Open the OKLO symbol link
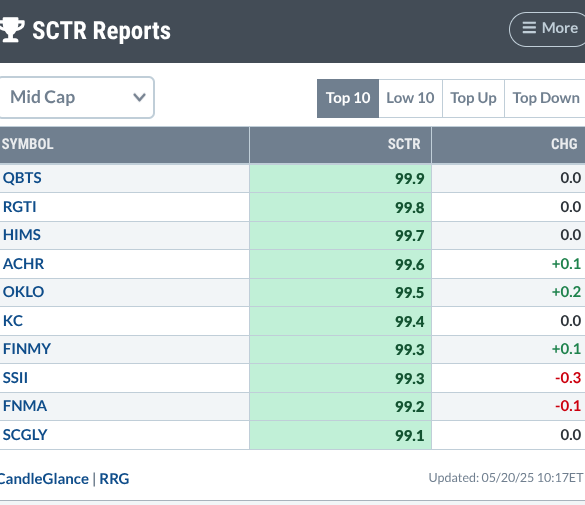This screenshot has width=585, height=505. tap(23, 292)
